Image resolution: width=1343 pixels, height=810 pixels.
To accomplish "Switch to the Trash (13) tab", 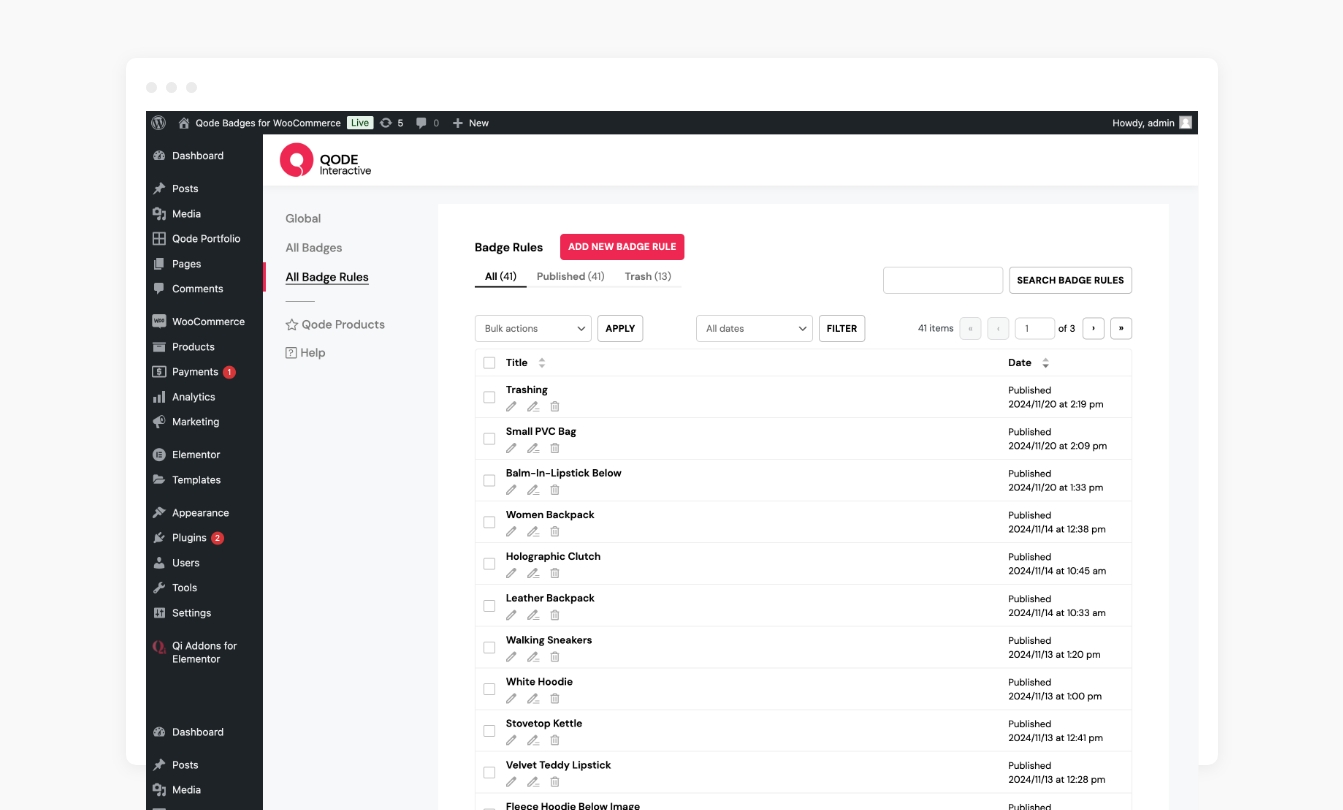I will (x=648, y=276).
